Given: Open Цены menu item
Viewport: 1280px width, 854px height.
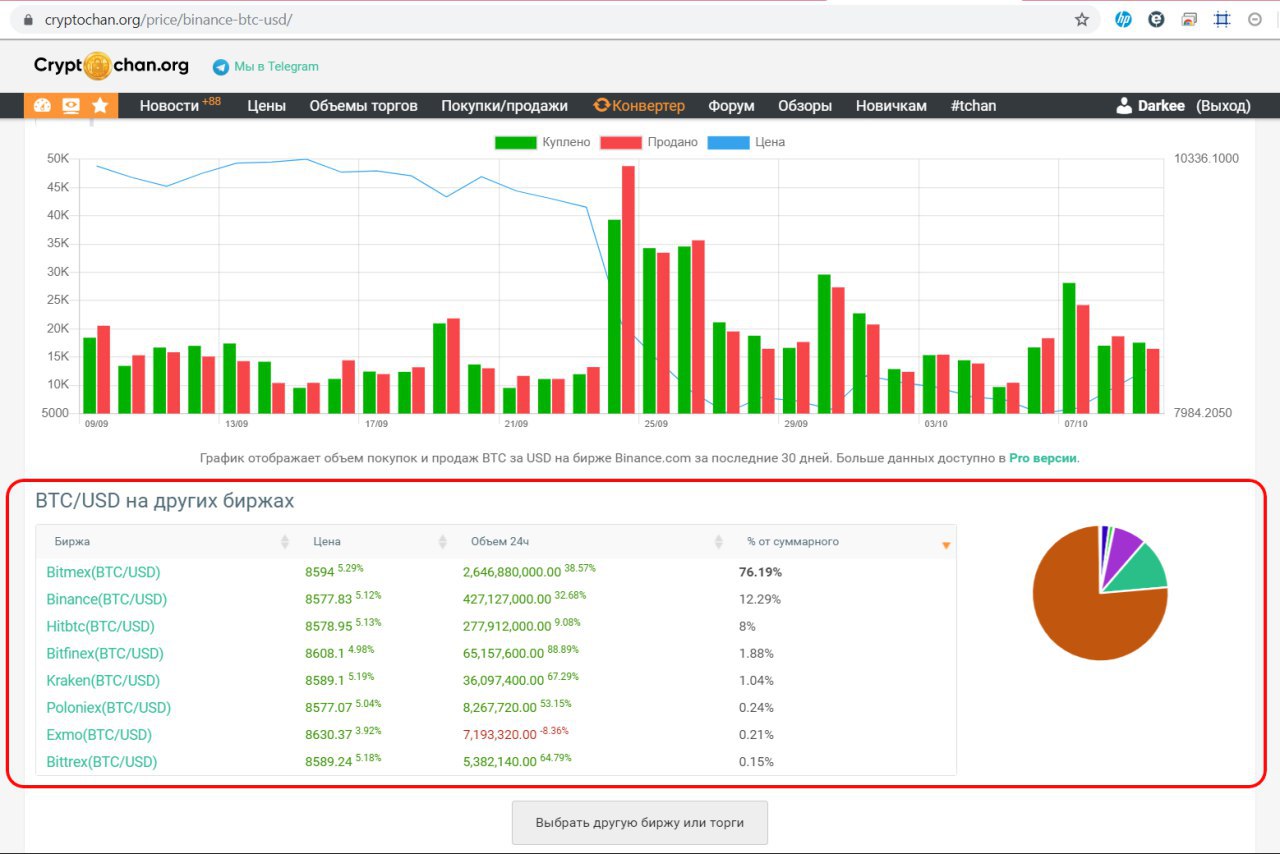Looking at the screenshot, I should pos(266,105).
